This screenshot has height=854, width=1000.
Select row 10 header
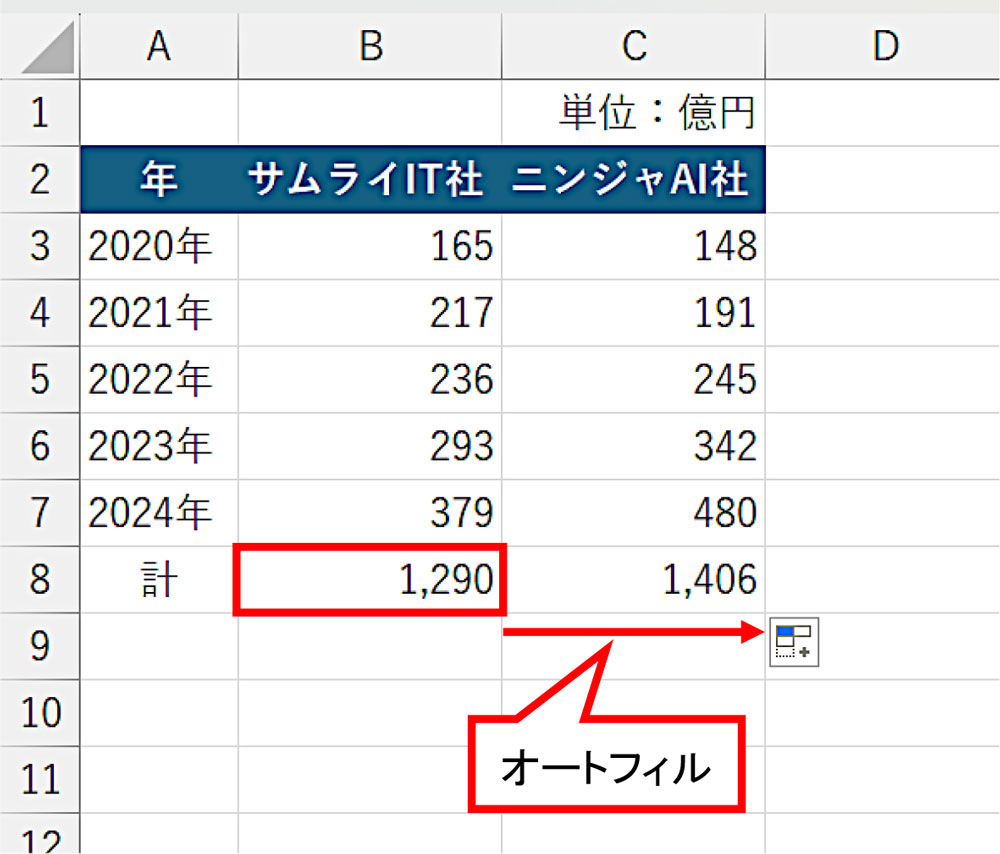pos(40,712)
